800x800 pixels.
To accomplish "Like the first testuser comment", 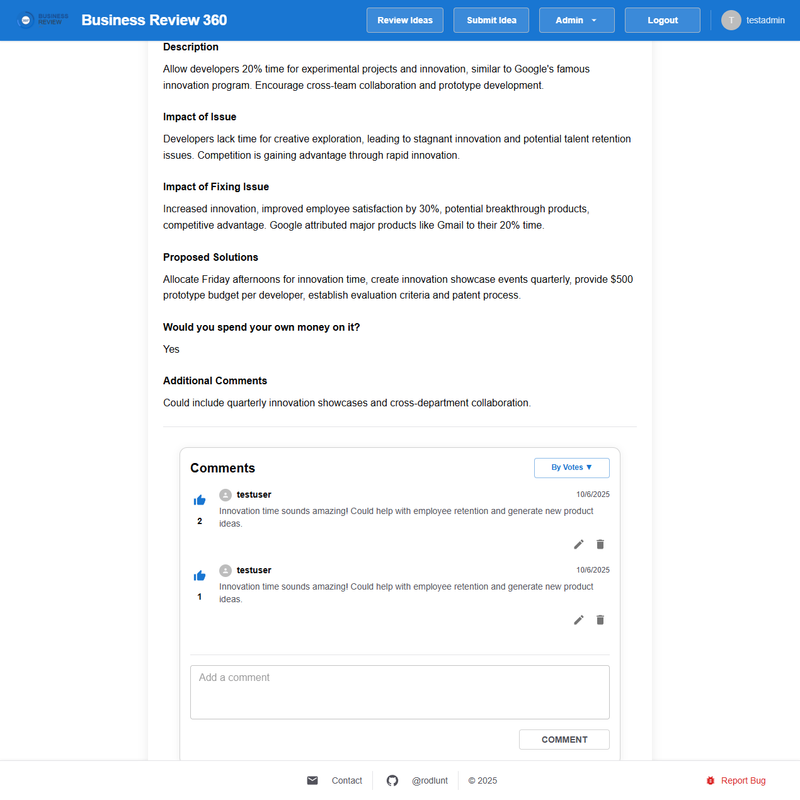I will click(199, 500).
